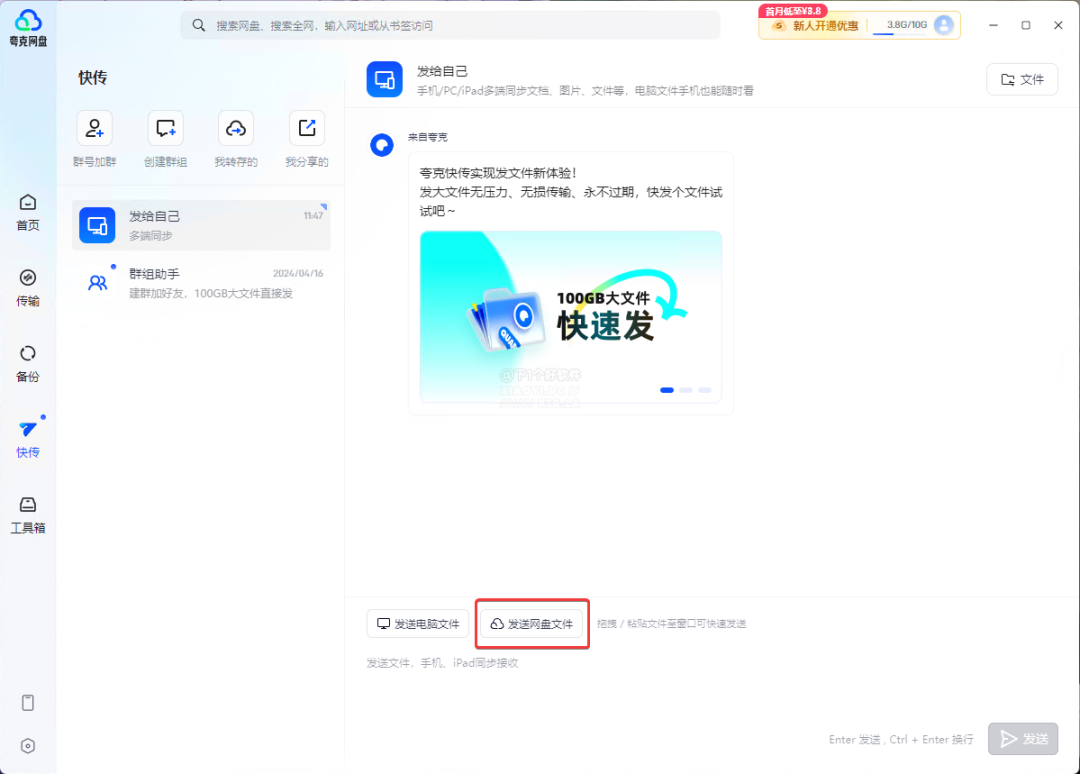The width and height of the screenshot is (1080, 774).
Task: Click the 快传 panel heading
Action: pyautogui.click(x=92, y=77)
